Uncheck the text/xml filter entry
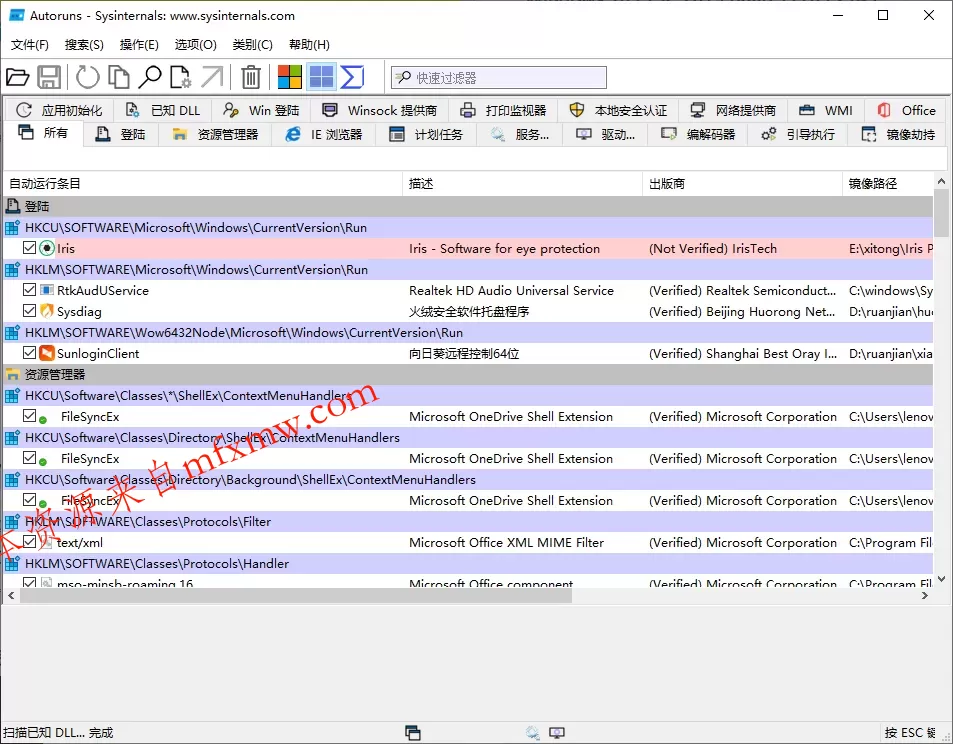Viewport: 953px width, 744px height. (x=29, y=542)
